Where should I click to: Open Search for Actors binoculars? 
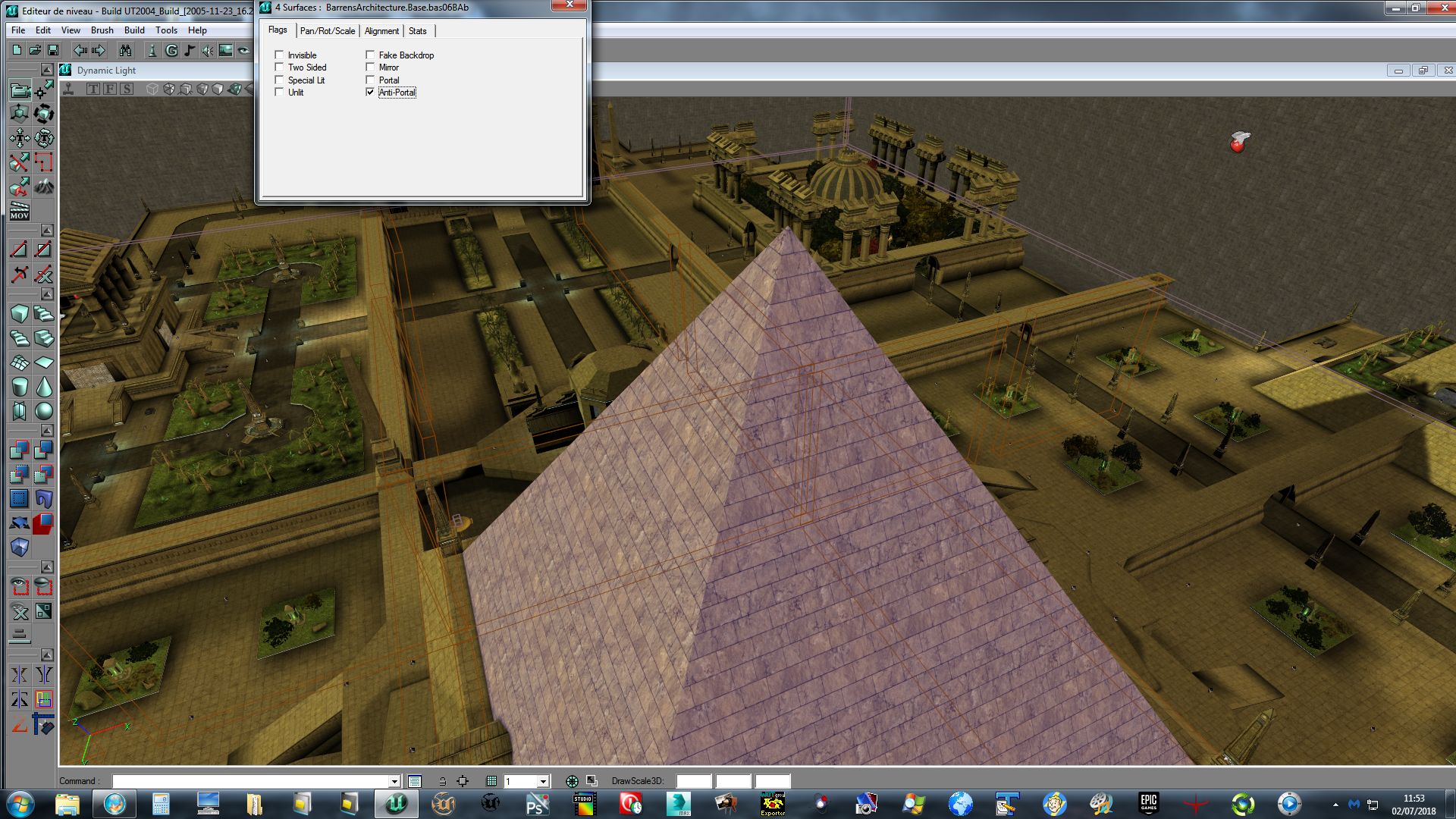[125, 50]
